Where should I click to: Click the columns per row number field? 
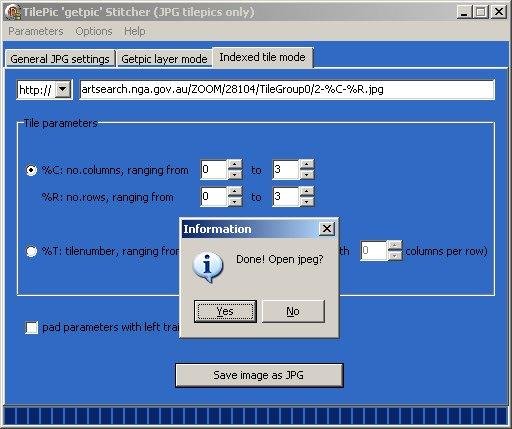(x=374, y=251)
